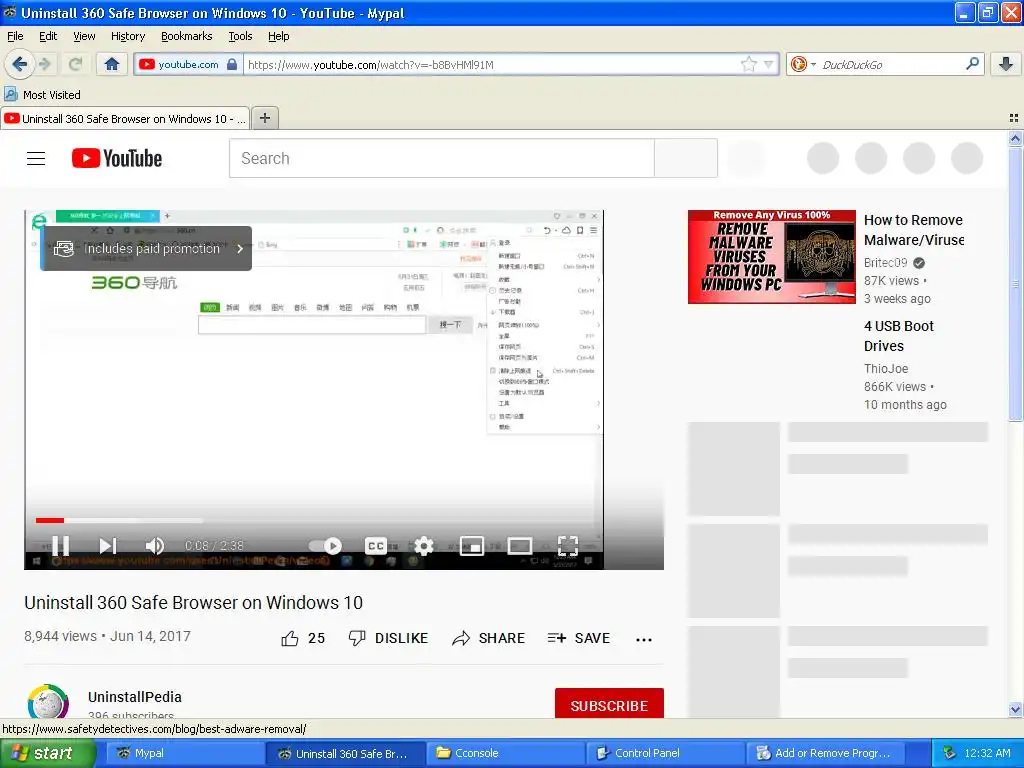Screen dimensions: 1024x768
Task: Click the page scrollbar down arrow
Action: [1015, 709]
